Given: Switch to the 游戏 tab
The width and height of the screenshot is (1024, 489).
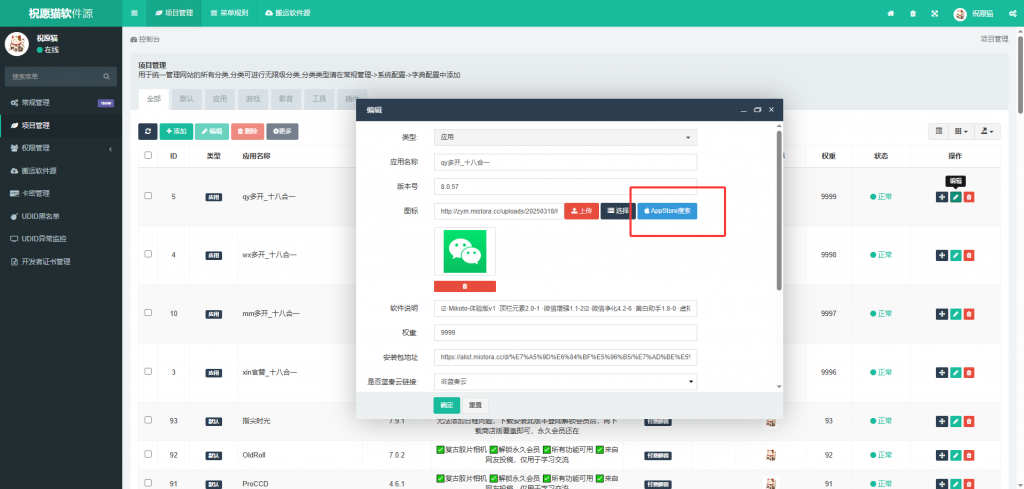Looking at the screenshot, I should 253,99.
